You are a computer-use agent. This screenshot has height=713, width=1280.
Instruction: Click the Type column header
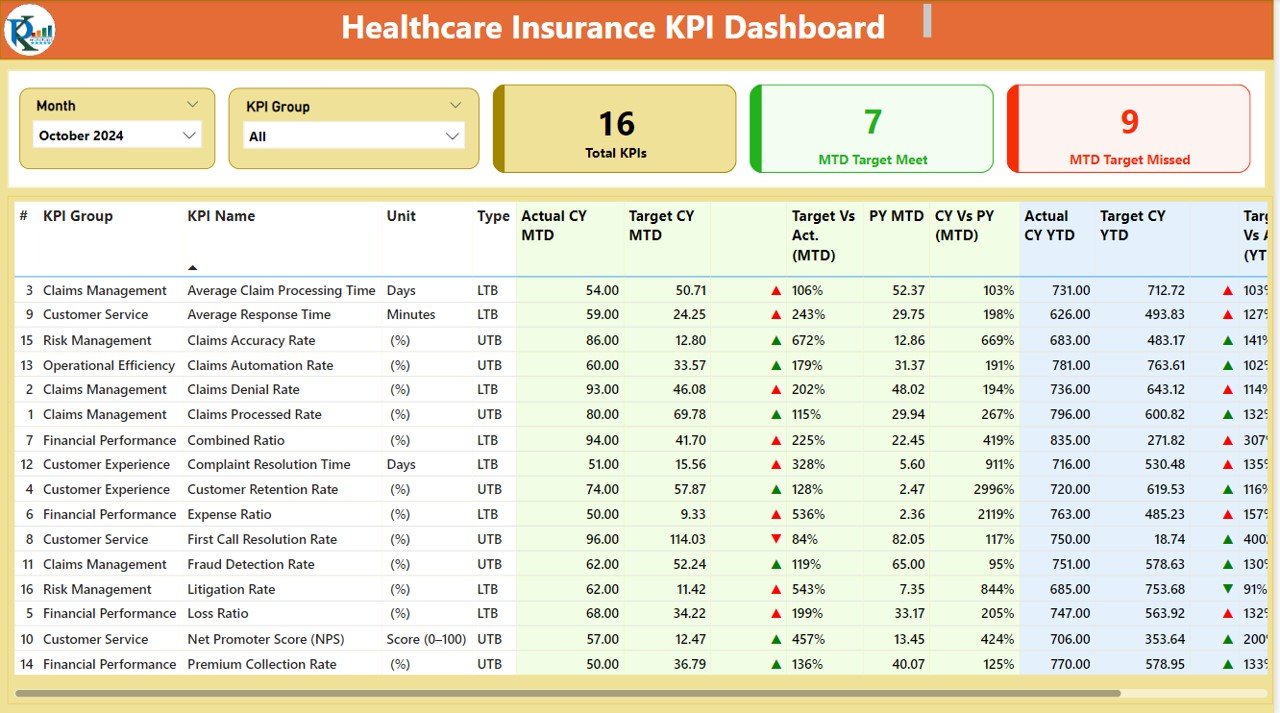(x=493, y=216)
